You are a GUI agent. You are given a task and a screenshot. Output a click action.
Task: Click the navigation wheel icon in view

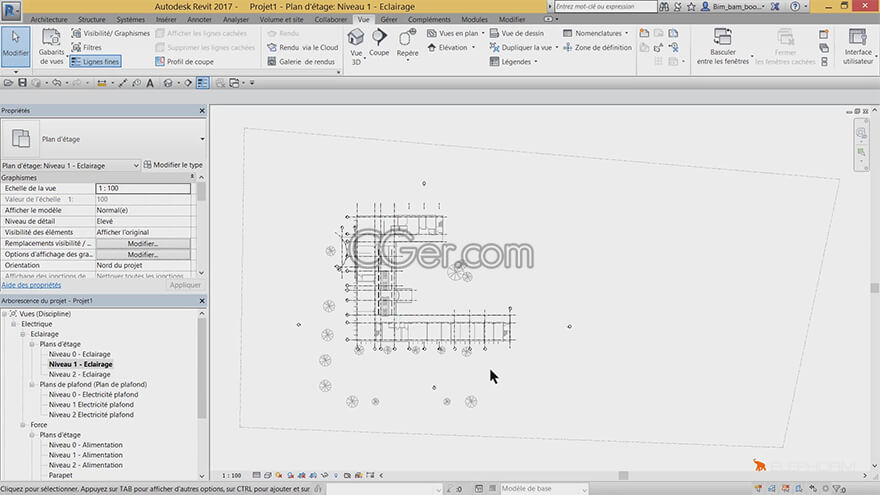861,133
